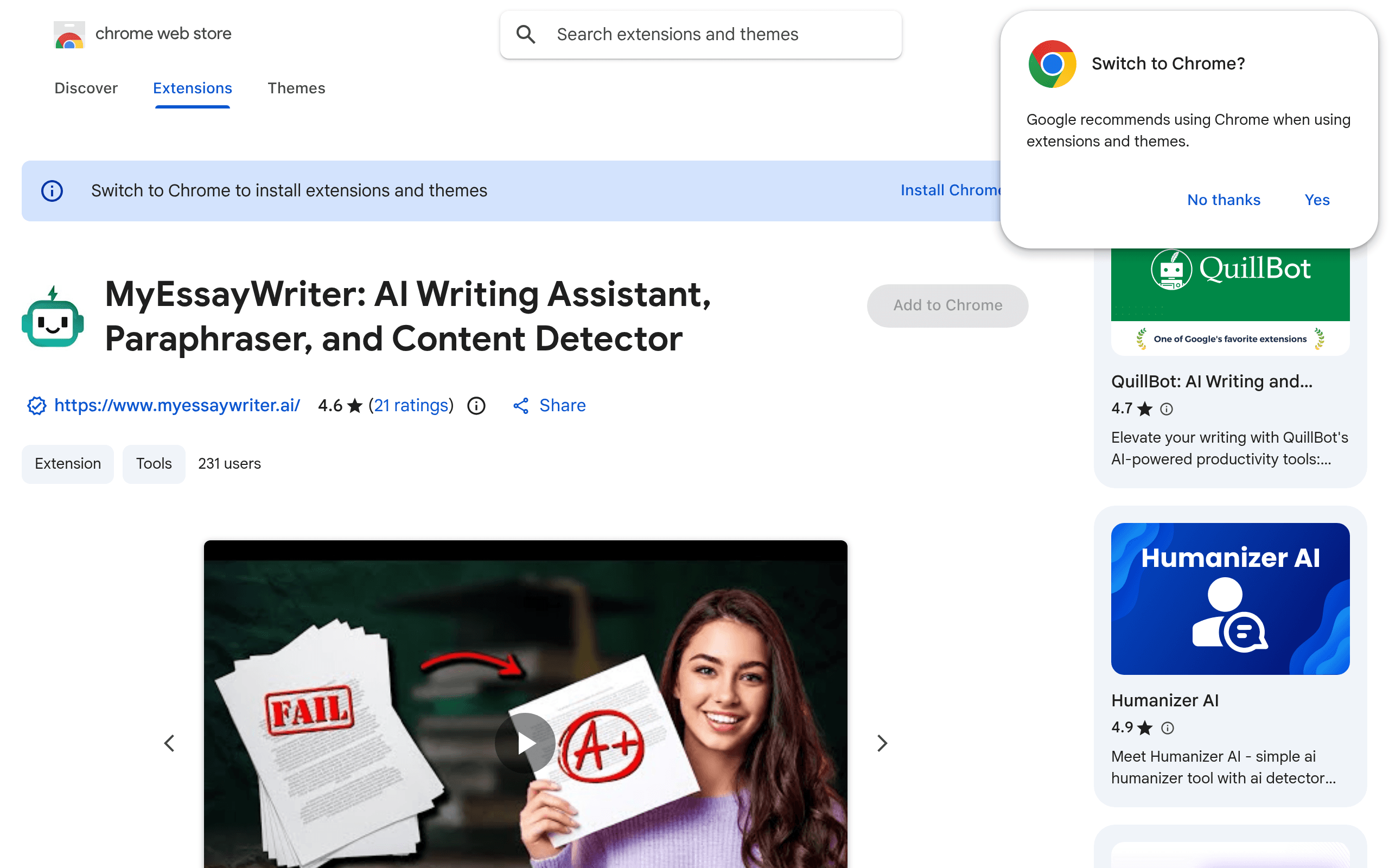Click the info icon beside QuillBot's 4.7 rating
Viewport: 1389px width, 868px height.
[1167, 409]
